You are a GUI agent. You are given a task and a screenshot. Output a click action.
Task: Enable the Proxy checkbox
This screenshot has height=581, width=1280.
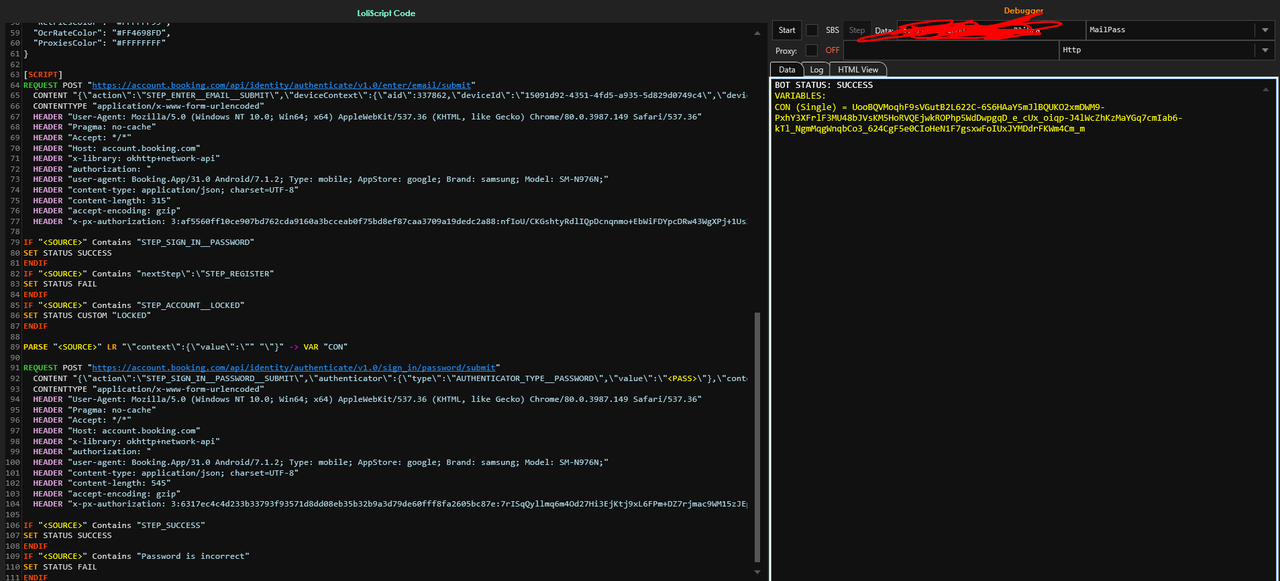point(812,50)
